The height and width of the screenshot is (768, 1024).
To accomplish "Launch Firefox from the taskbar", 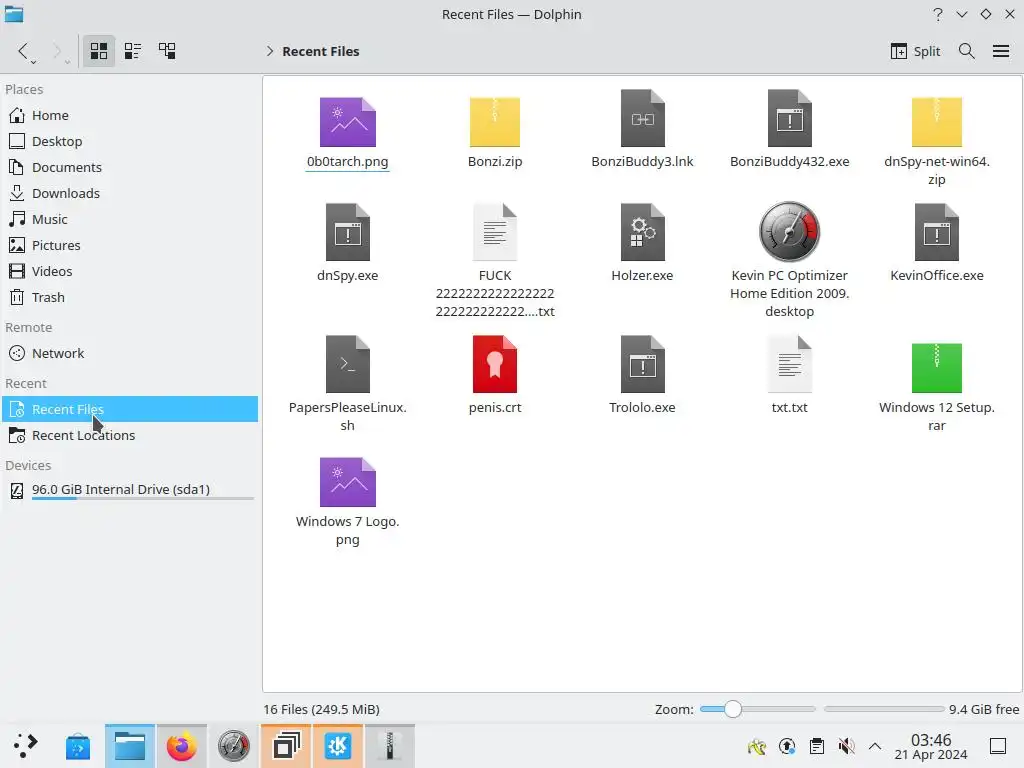I will (x=182, y=746).
